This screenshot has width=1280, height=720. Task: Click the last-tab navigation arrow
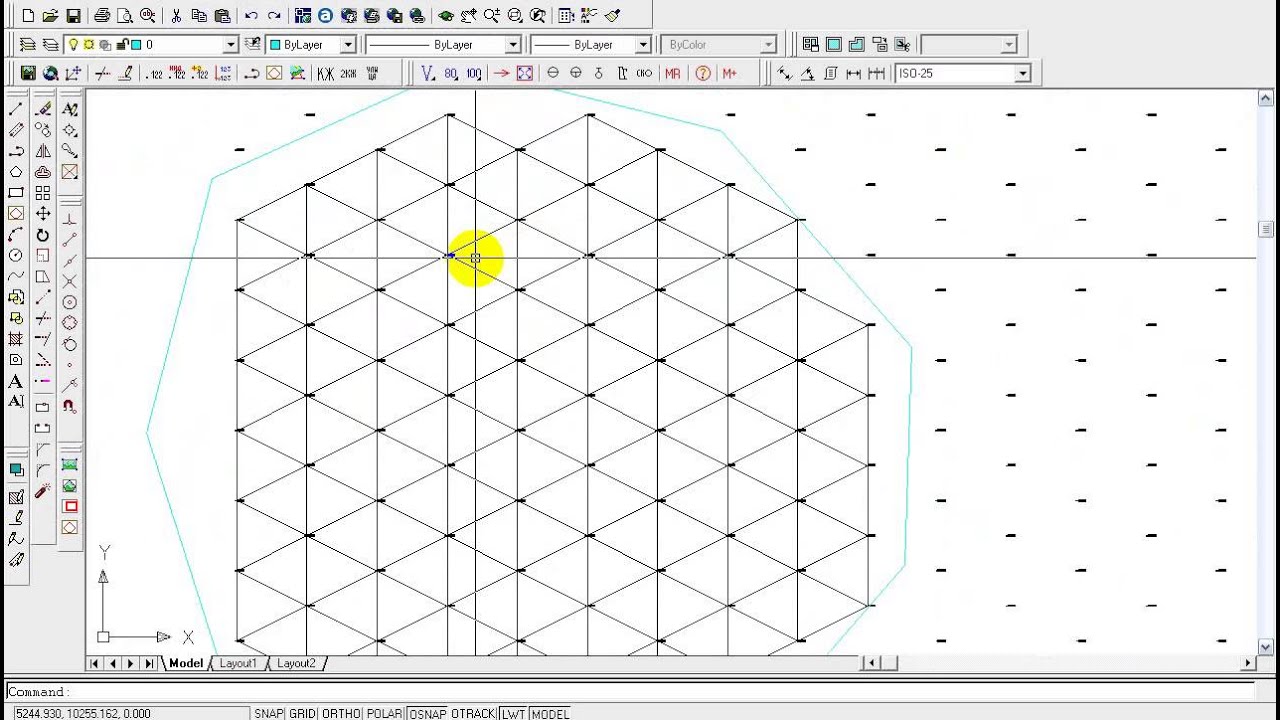149,663
